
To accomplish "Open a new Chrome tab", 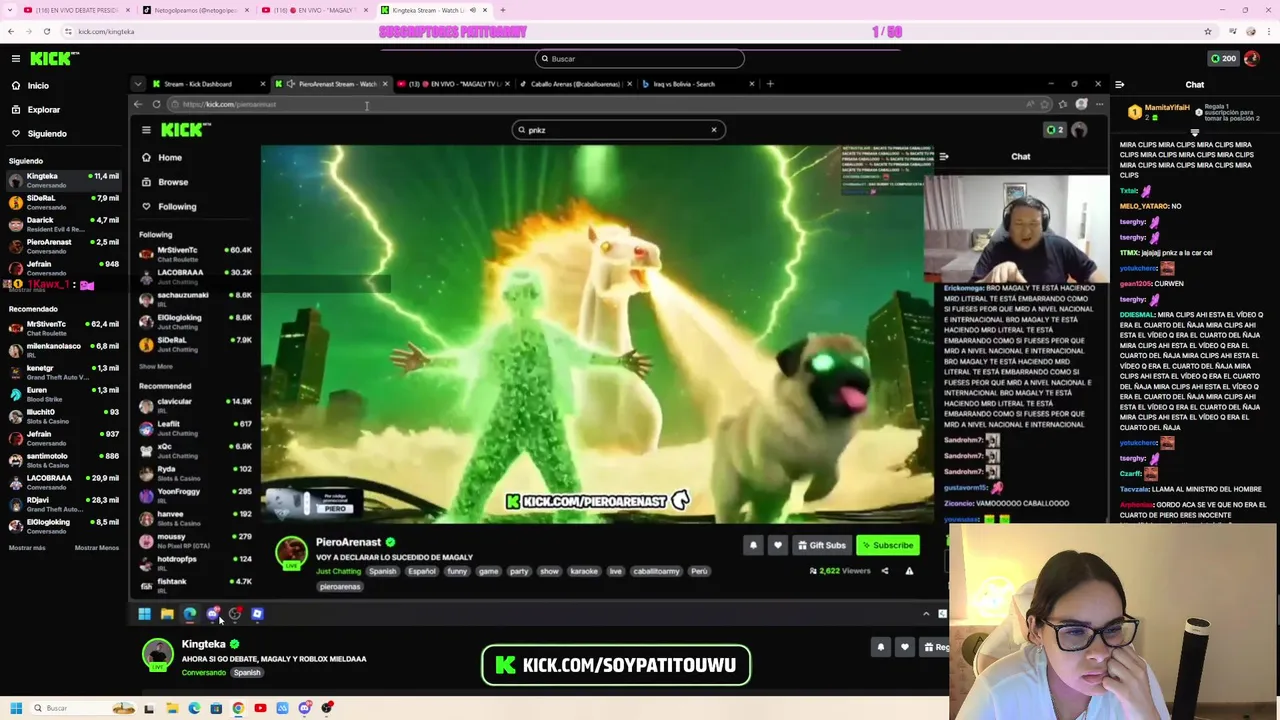I will point(502,10).
